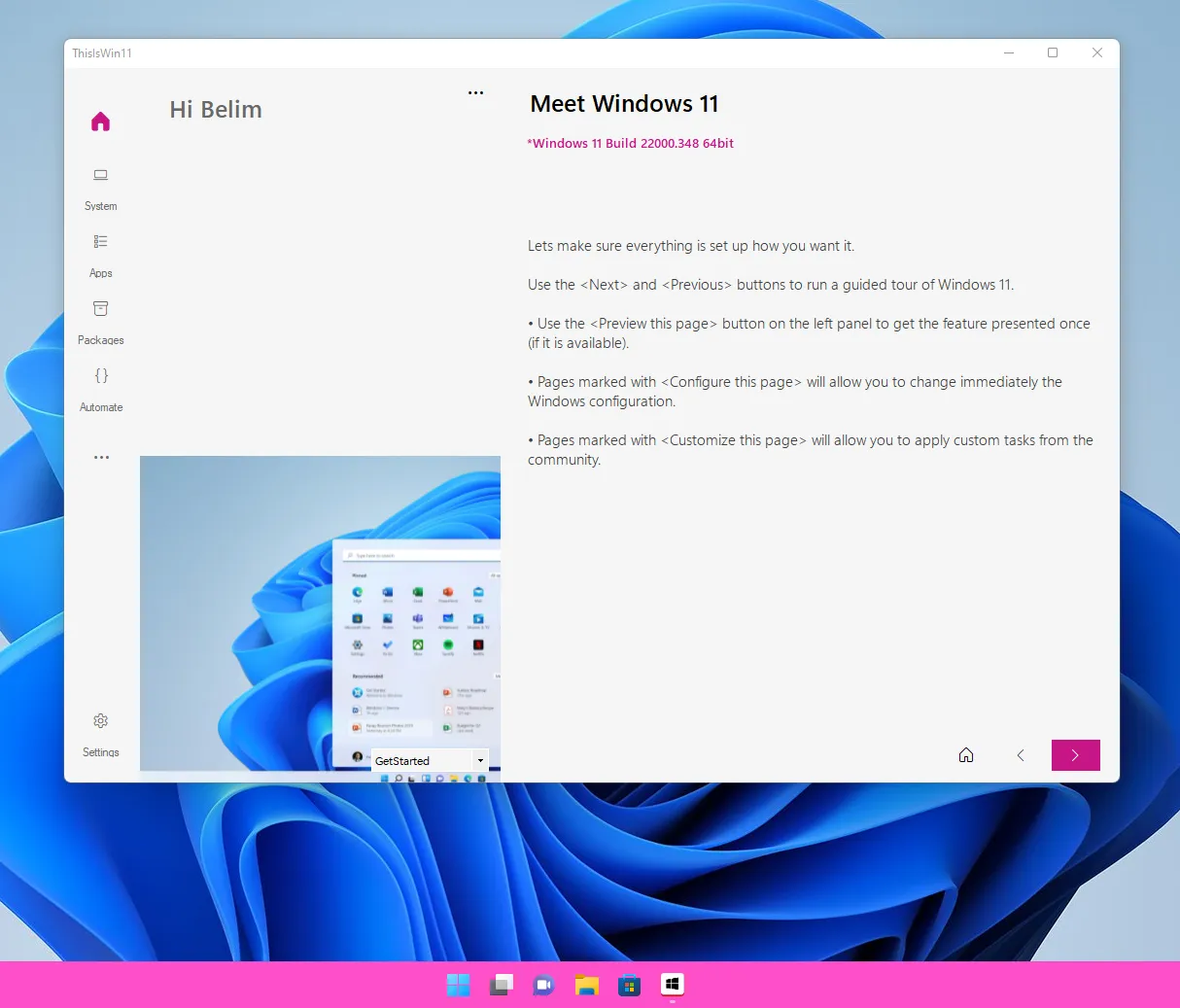Image resolution: width=1180 pixels, height=1008 pixels.
Task: Launch Microsoft Teams chat from the taskbar
Action: [543, 985]
